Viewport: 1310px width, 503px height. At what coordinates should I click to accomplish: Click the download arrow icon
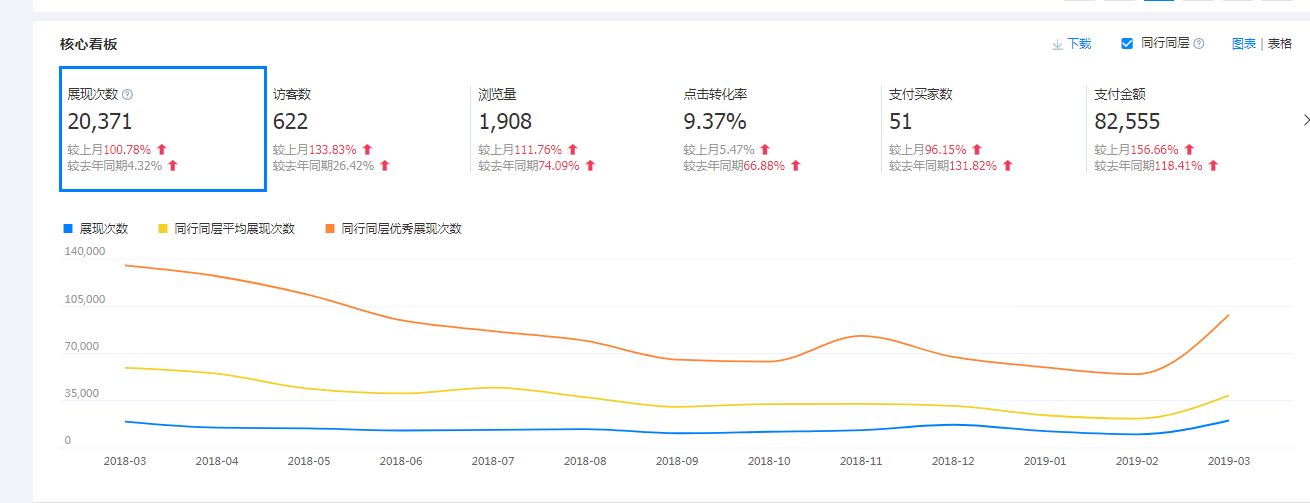1057,44
